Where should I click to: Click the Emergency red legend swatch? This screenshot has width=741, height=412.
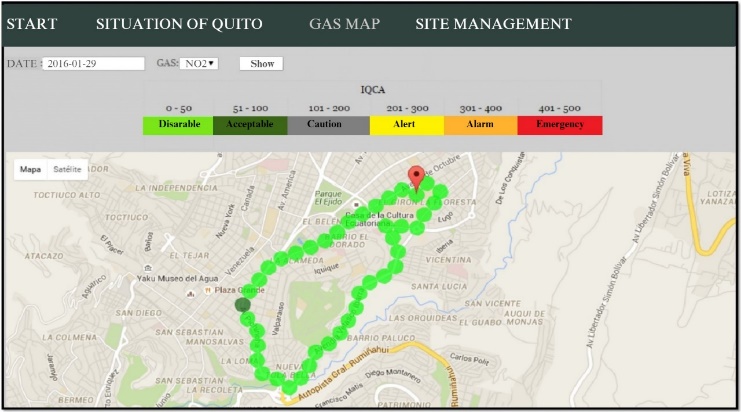tap(560, 126)
